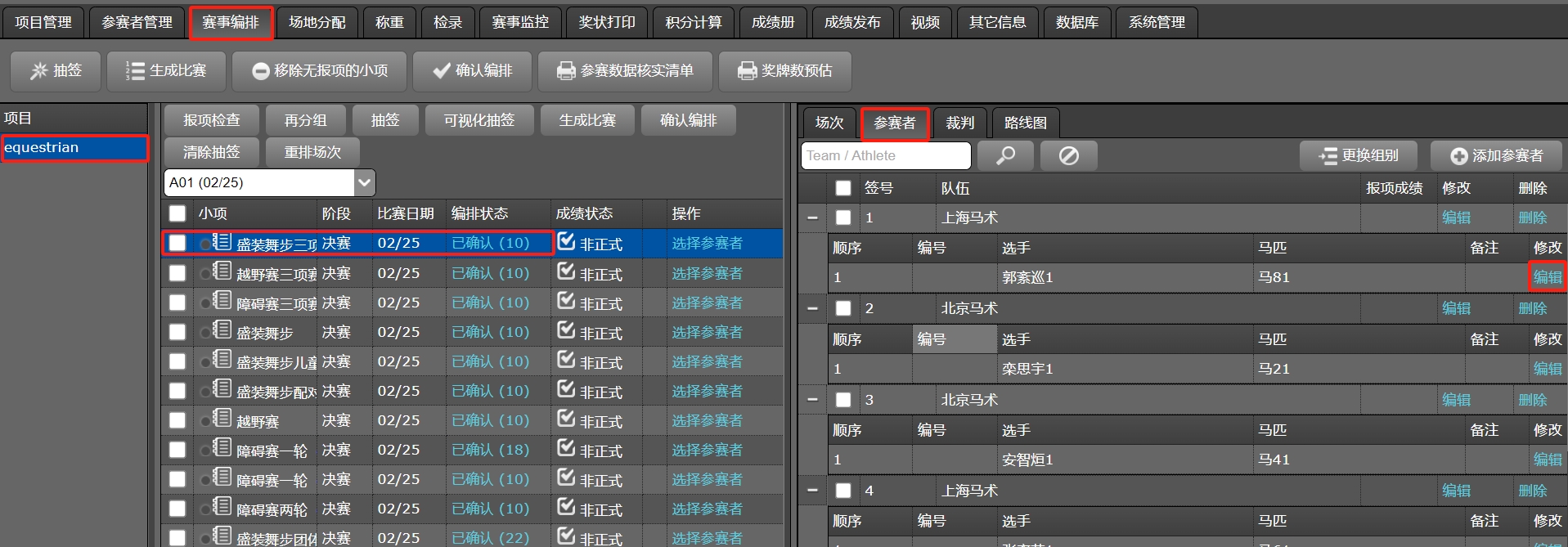Click 添加参赛者 plus button
This screenshot has height=547, width=1568.
[1496, 155]
